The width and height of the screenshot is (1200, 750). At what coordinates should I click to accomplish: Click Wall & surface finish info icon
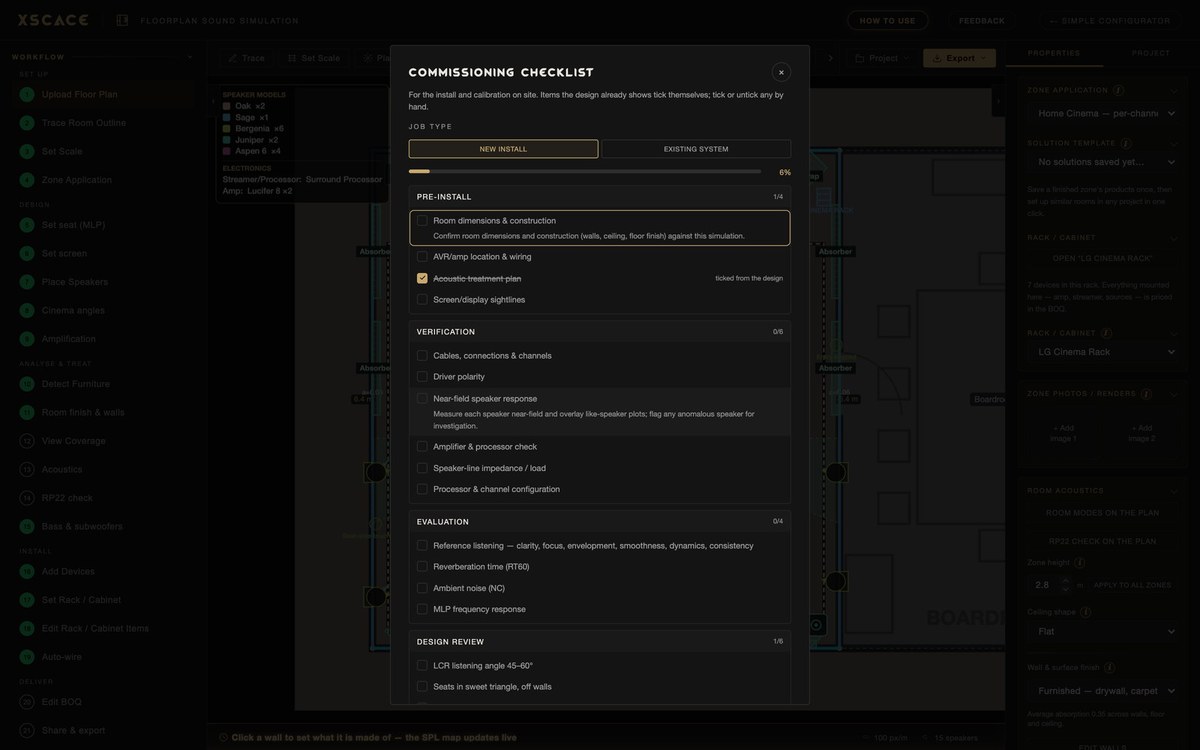pos(1110,667)
